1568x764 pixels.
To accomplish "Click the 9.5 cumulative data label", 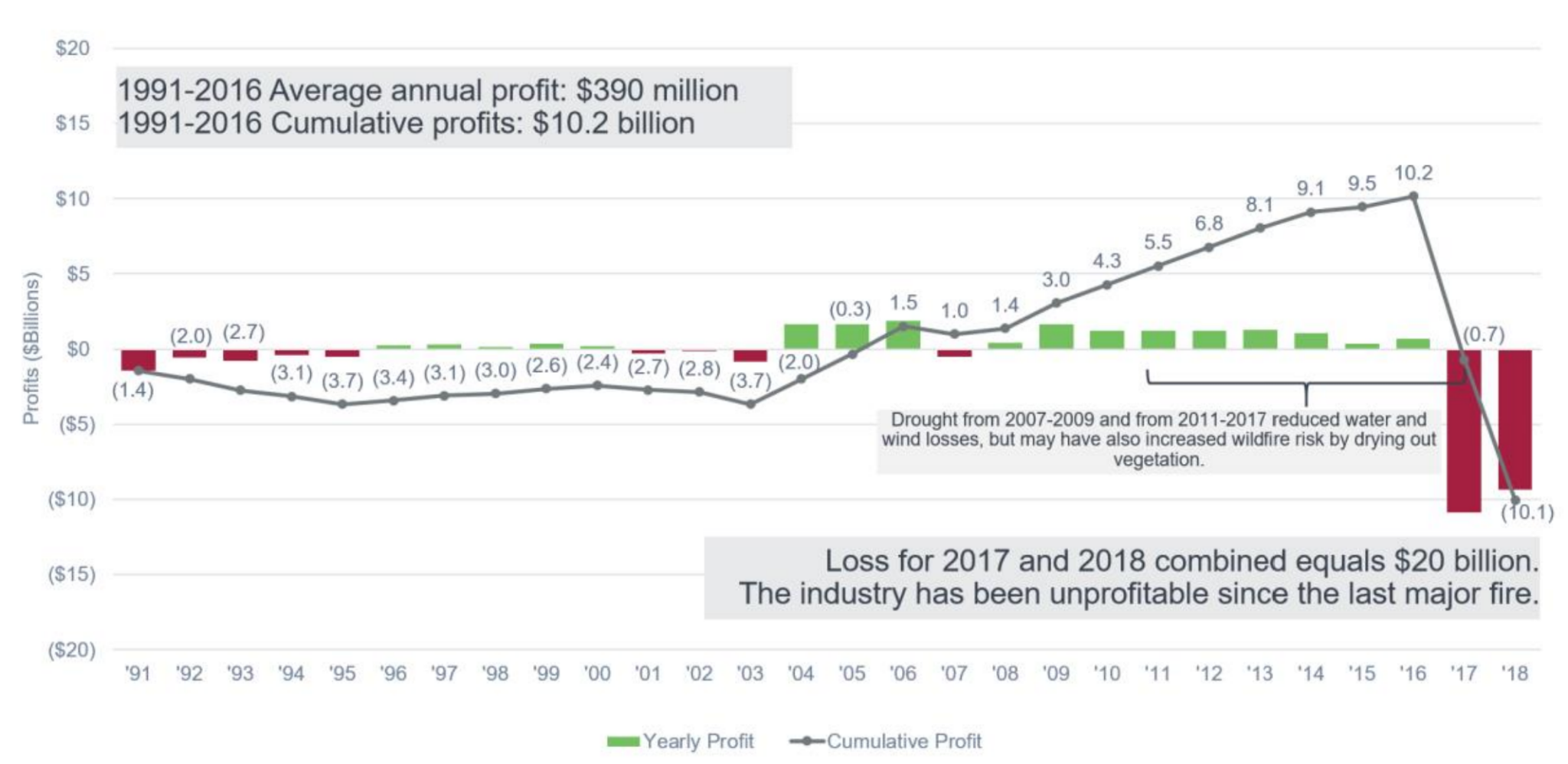I will [x=1362, y=184].
